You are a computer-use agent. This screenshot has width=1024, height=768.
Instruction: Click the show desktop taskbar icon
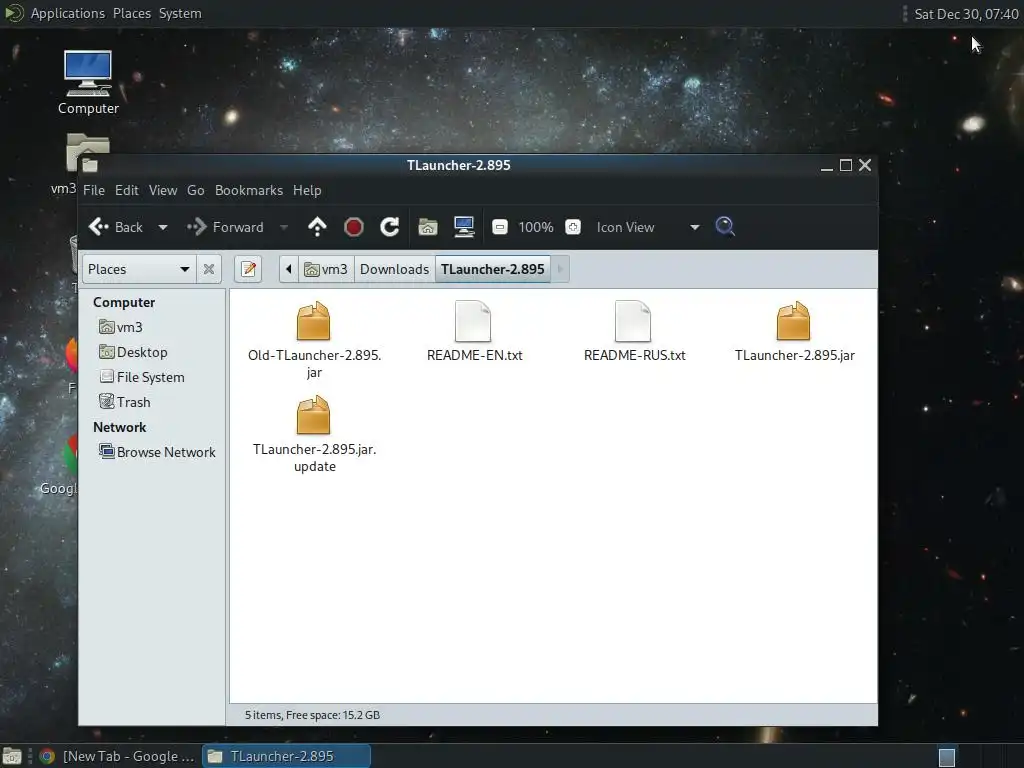pyautogui.click(x=12, y=756)
